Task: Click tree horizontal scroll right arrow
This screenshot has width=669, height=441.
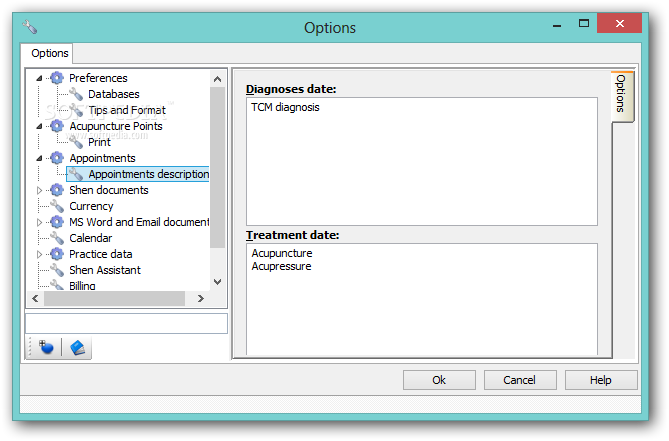Action: (201, 299)
